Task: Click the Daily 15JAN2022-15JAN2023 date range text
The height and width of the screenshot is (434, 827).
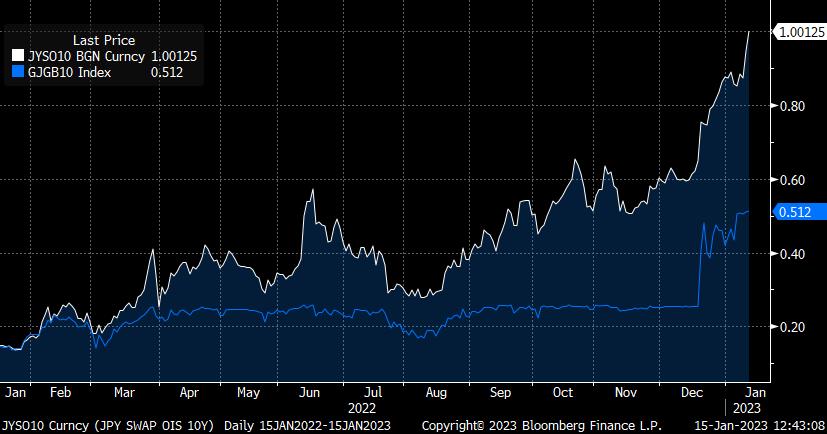Action: click(x=314, y=425)
